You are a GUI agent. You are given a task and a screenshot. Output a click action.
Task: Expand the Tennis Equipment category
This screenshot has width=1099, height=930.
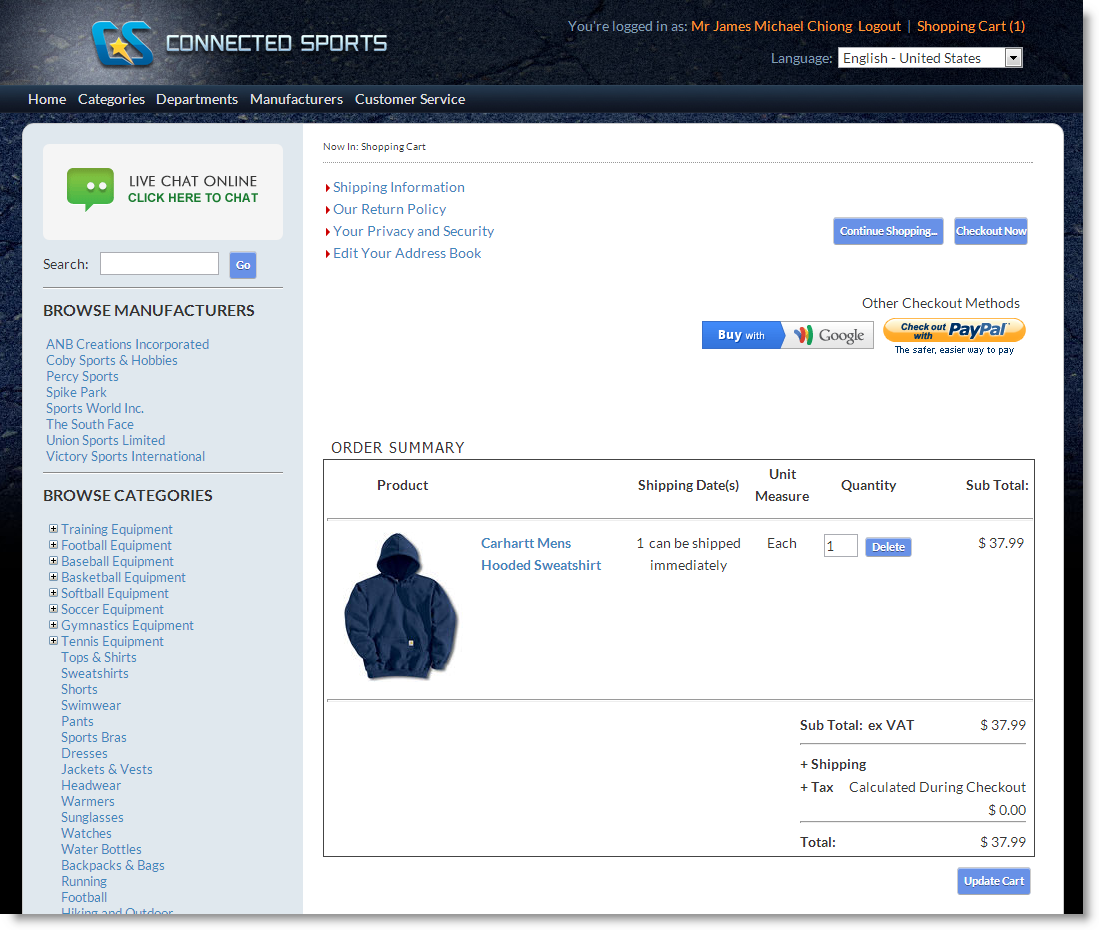tap(53, 641)
